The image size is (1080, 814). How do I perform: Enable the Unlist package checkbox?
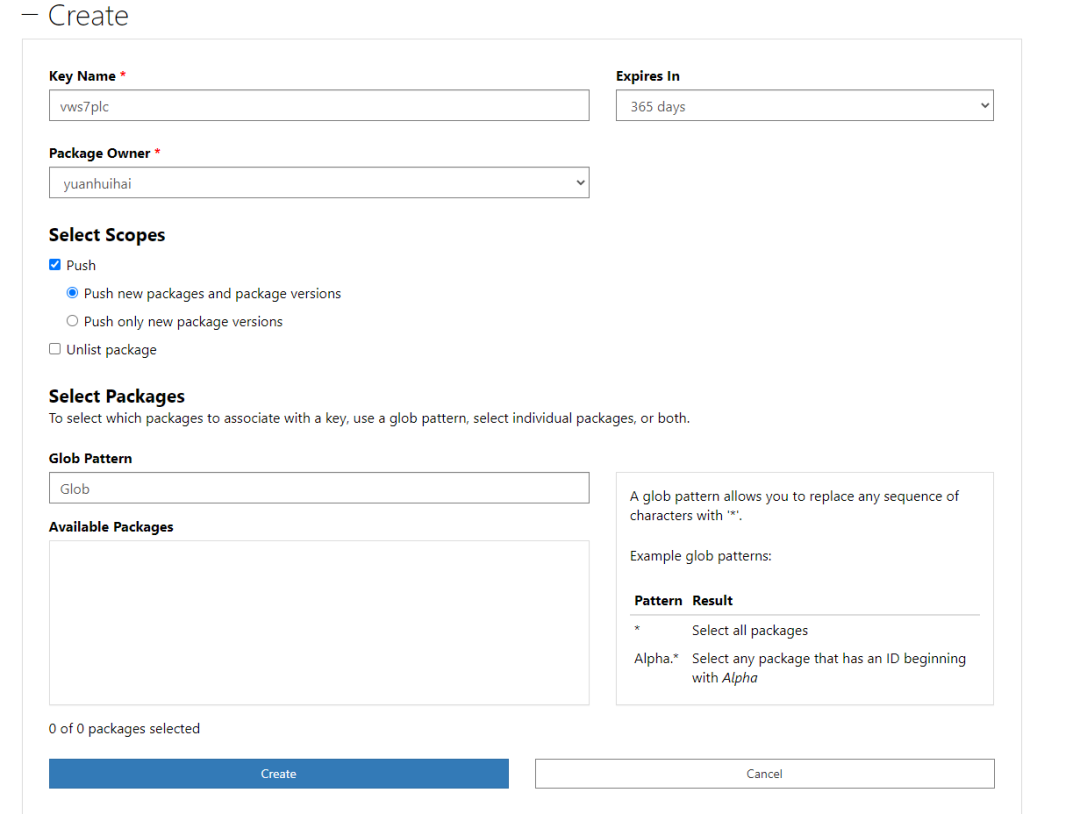pos(55,350)
